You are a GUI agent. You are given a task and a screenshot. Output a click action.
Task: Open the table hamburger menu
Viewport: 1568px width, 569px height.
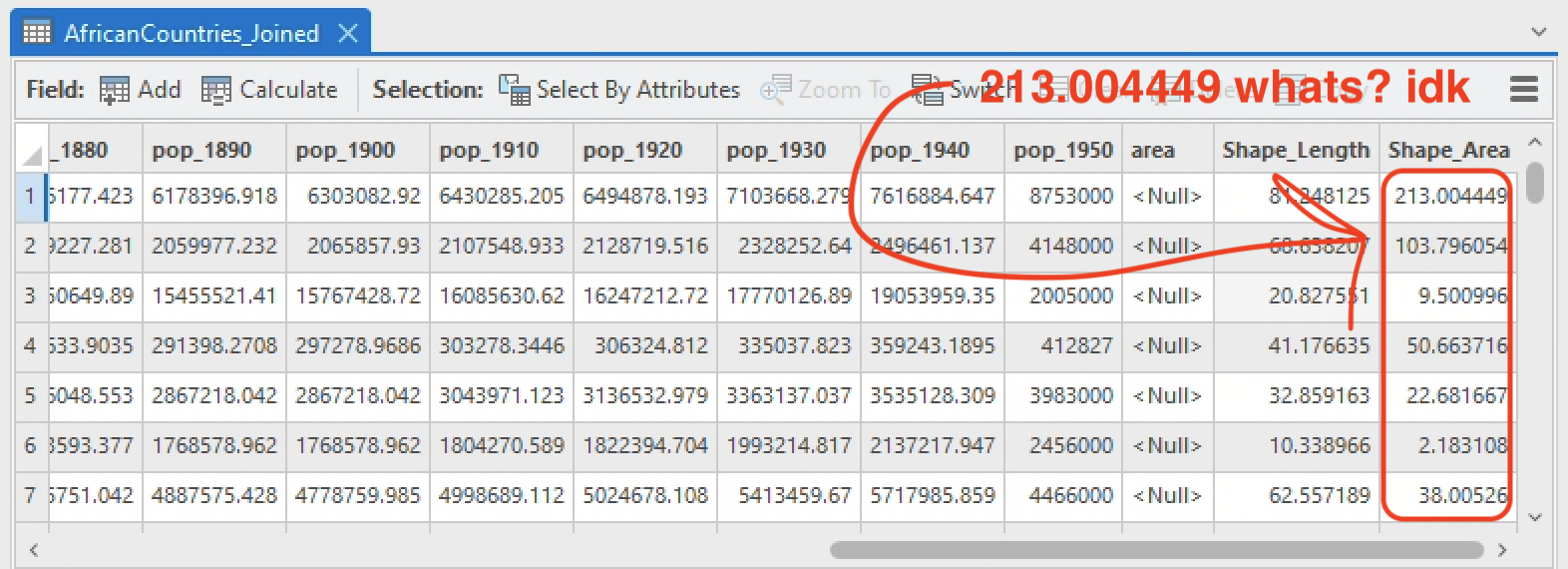pyautogui.click(x=1523, y=90)
